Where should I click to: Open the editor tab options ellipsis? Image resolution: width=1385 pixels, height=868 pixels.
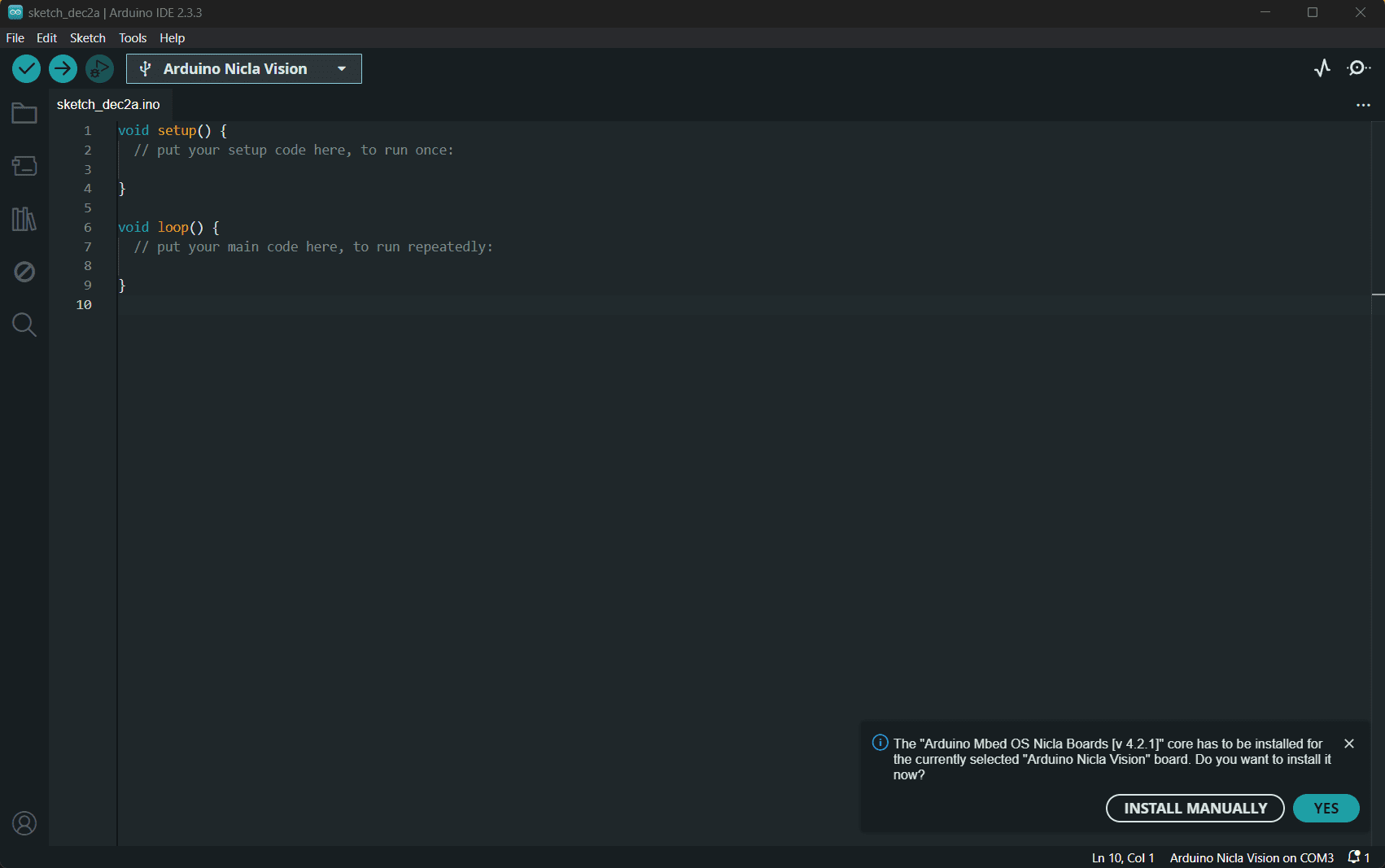click(x=1363, y=105)
